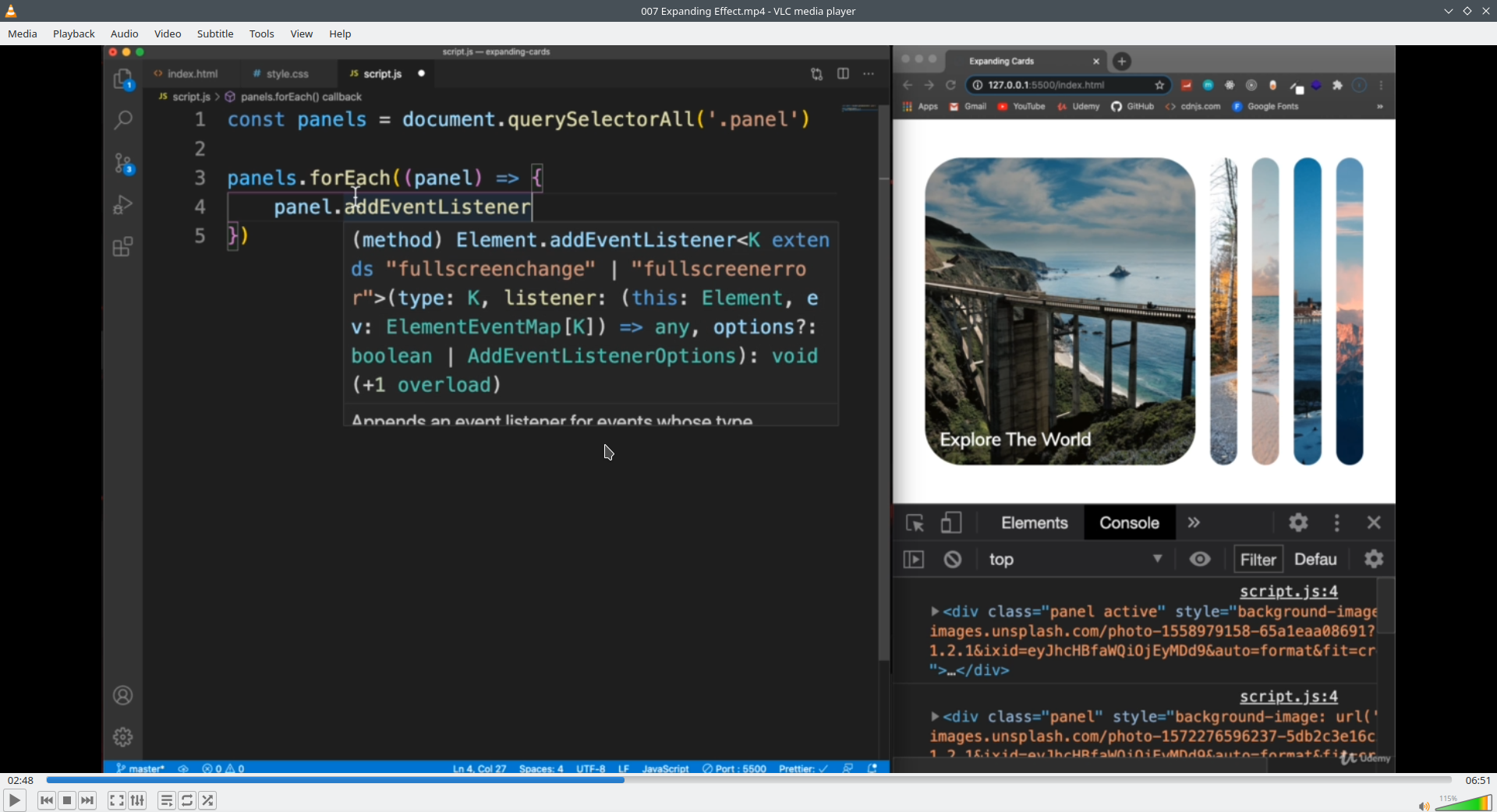Click script.js:4 link above 'panel active' entry
Image resolution: width=1497 pixels, height=812 pixels.
(1289, 591)
